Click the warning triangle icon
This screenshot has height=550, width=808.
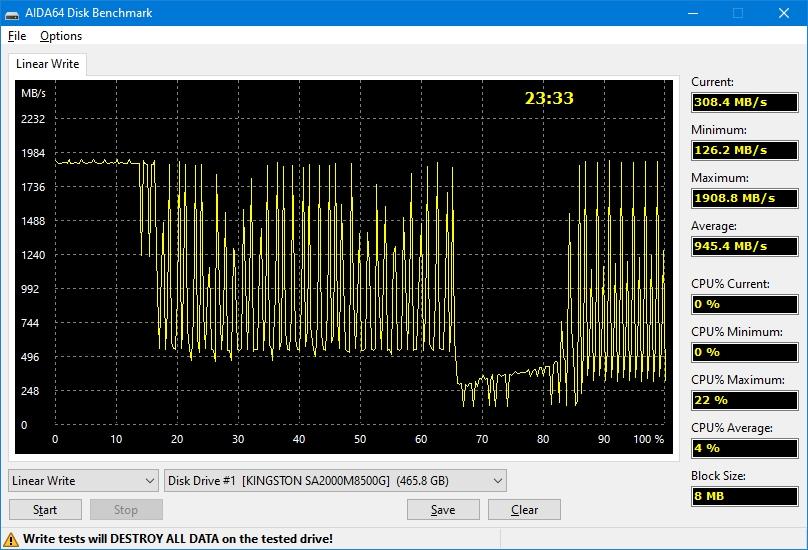click(11, 539)
